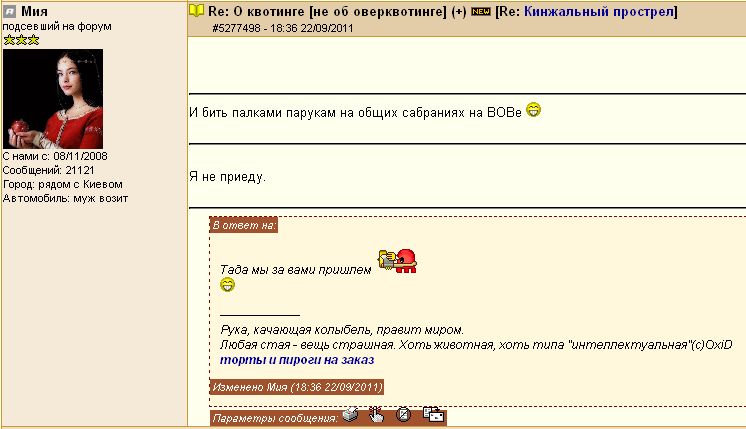
Task: Click the grinning smiley inside the quoted reply
Action: tap(228, 286)
